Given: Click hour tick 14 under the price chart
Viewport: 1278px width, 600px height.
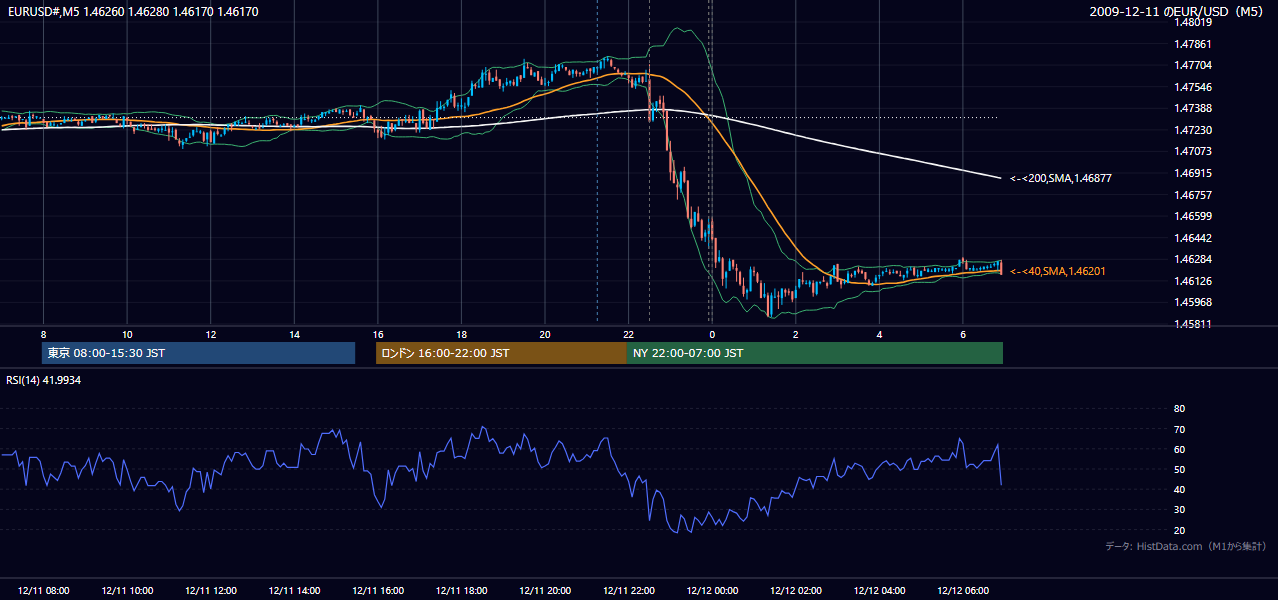Looking at the screenshot, I should 294,334.
